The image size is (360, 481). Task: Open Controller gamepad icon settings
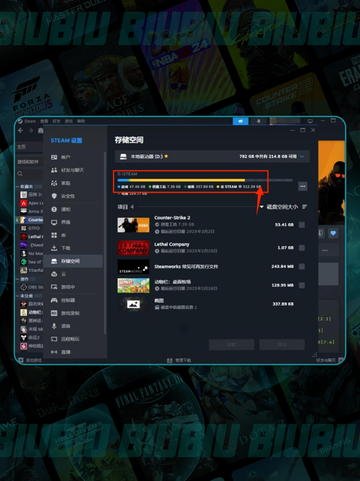click(x=54, y=300)
